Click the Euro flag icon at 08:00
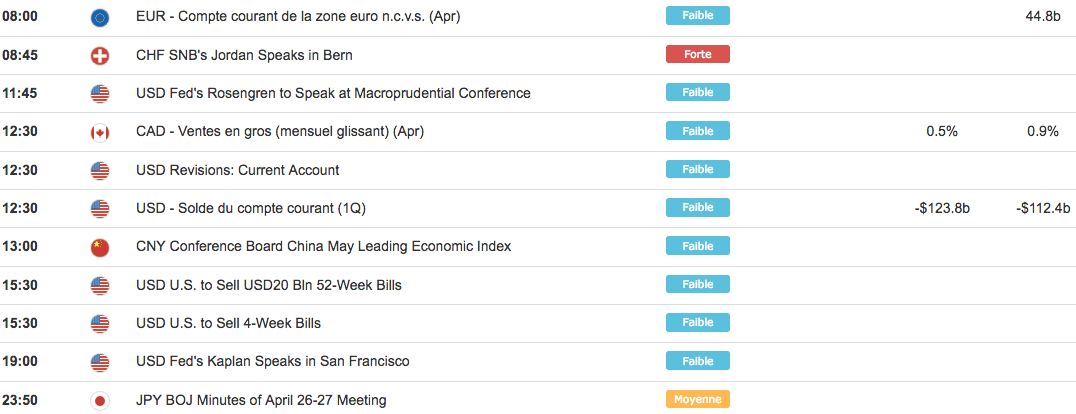The image size is (1076, 414). click(x=99, y=17)
